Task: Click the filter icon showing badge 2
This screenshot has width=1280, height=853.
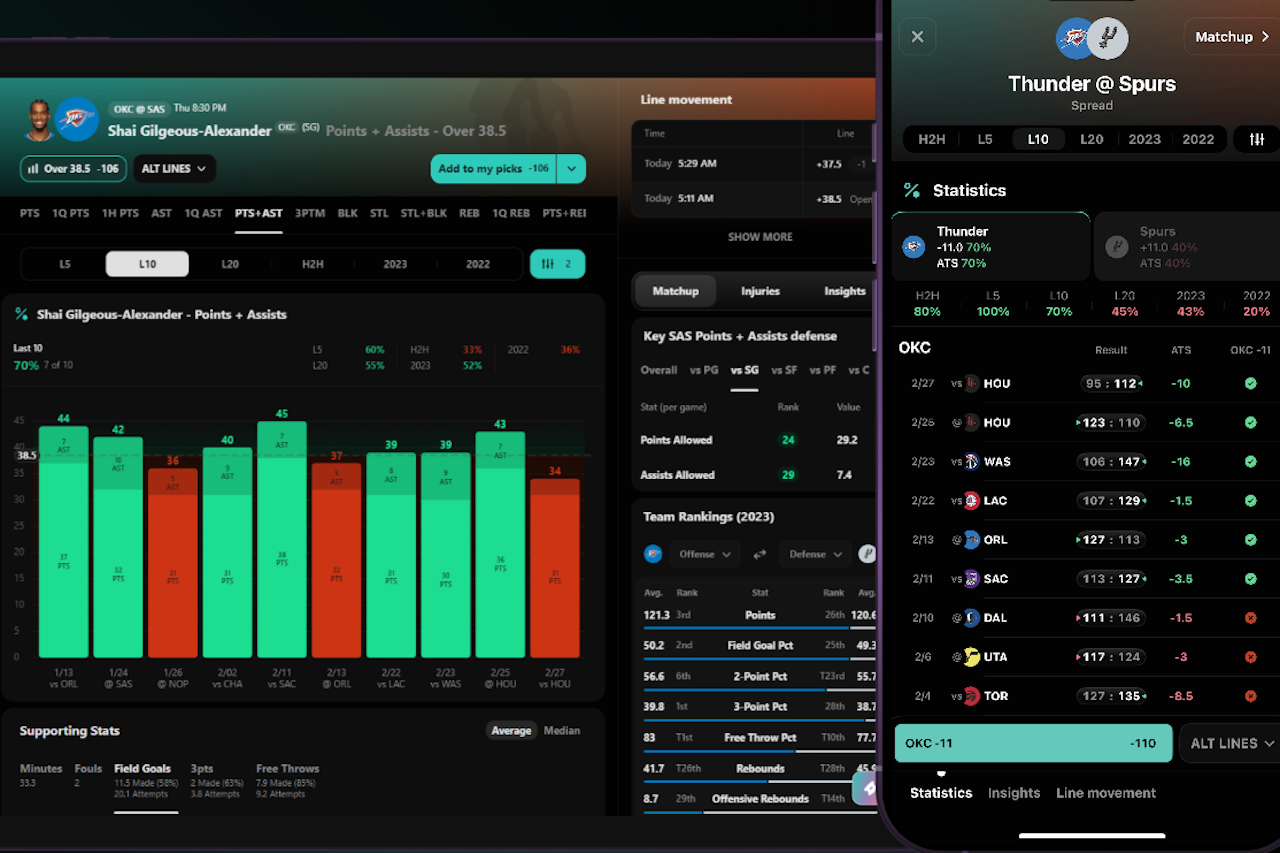Action: (x=557, y=263)
